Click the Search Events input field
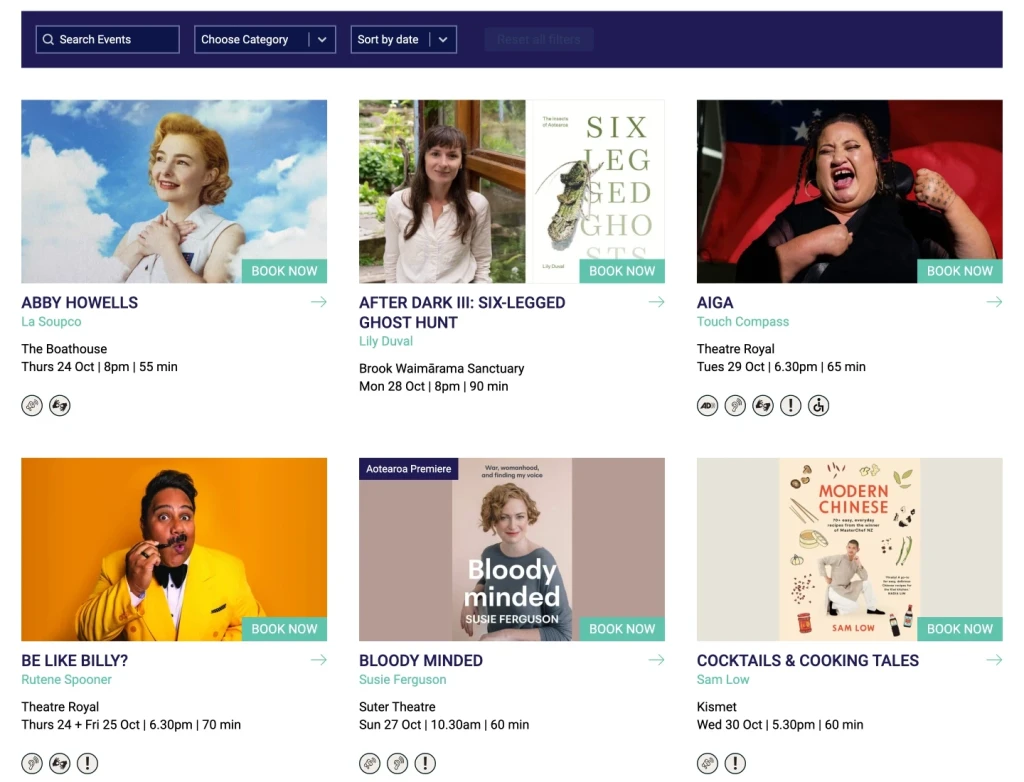 pos(108,40)
